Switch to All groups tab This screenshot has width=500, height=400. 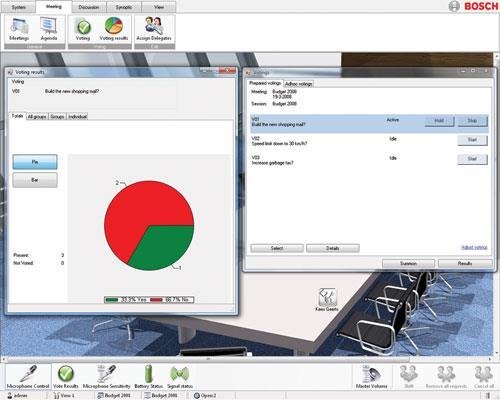click(x=37, y=116)
